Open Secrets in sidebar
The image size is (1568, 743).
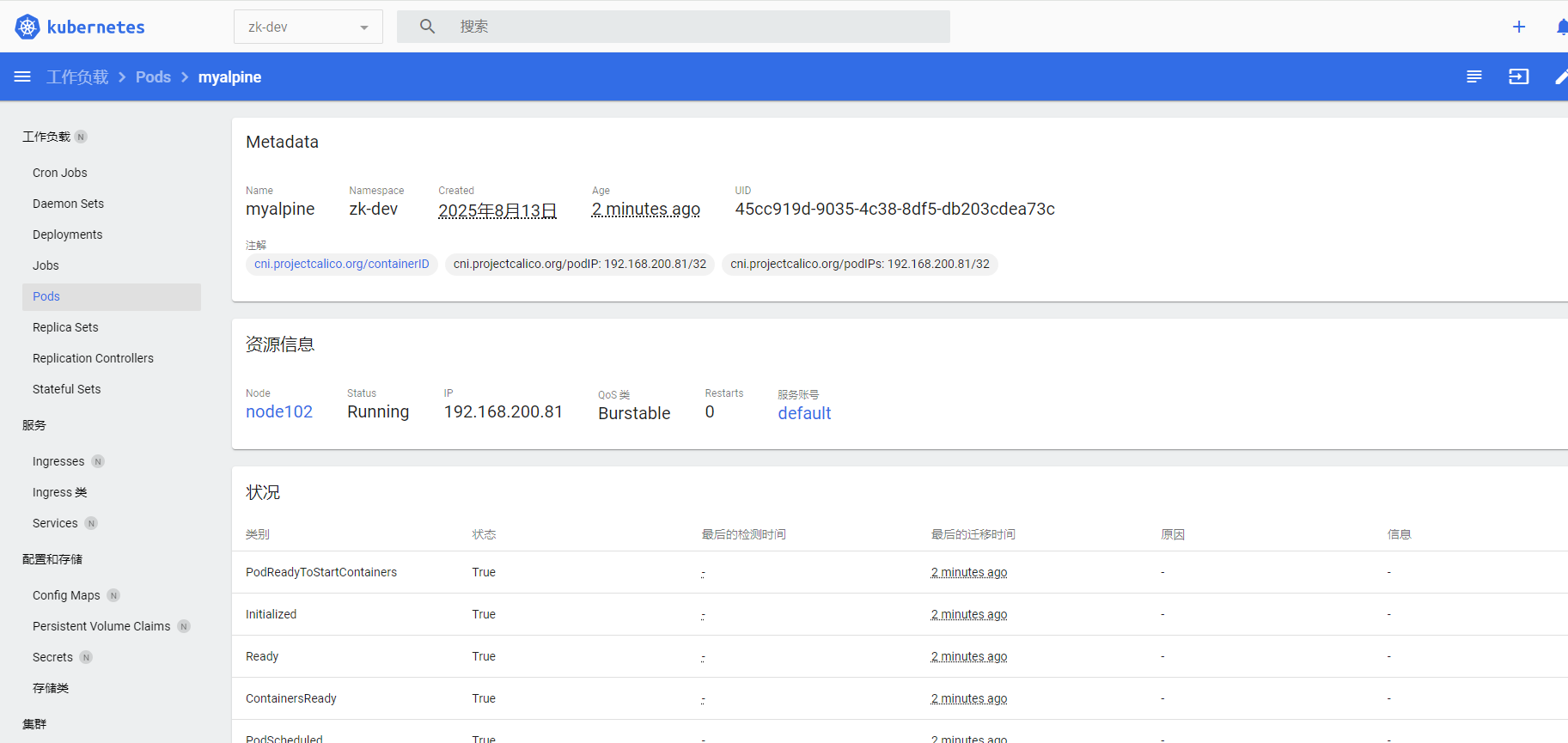[52, 657]
